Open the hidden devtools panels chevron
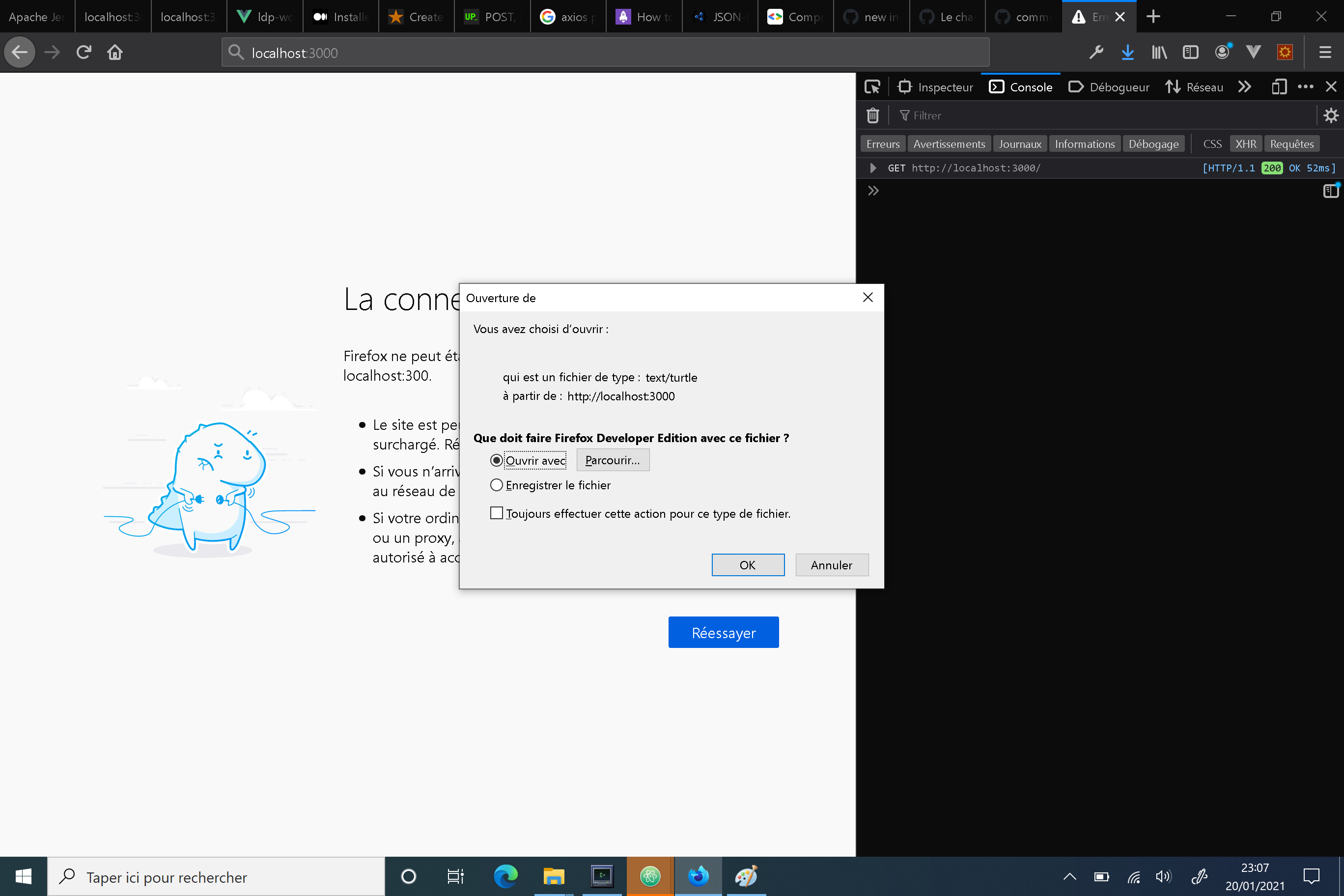 tap(1245, 86)
